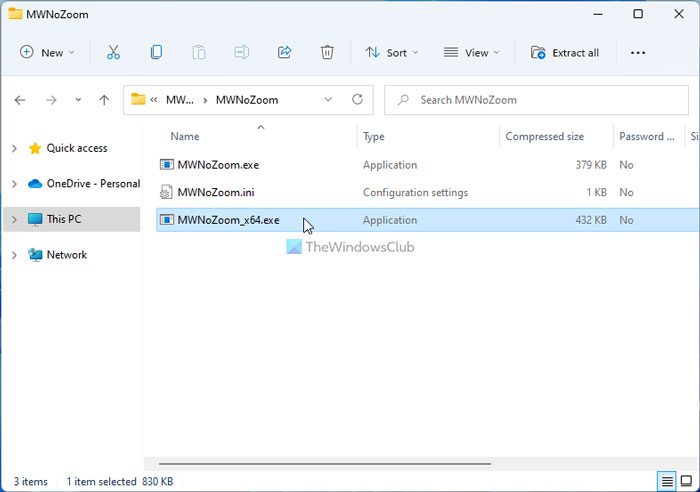Click the MWNoZoom_x64.exe application icon
This screenshot has width=700, height=492.
[x=167, y=220]
